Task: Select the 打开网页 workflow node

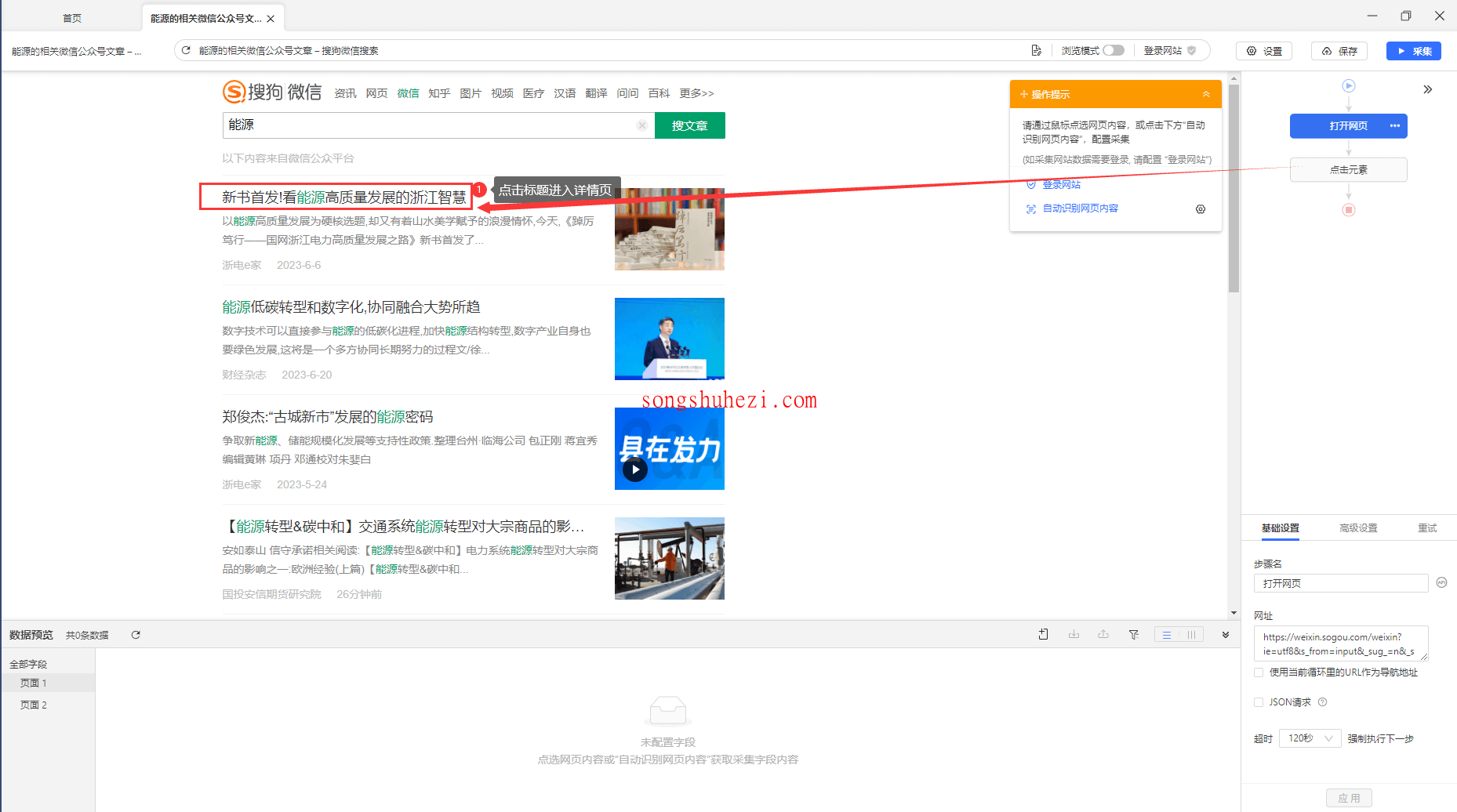Action: pos(1348,126)
